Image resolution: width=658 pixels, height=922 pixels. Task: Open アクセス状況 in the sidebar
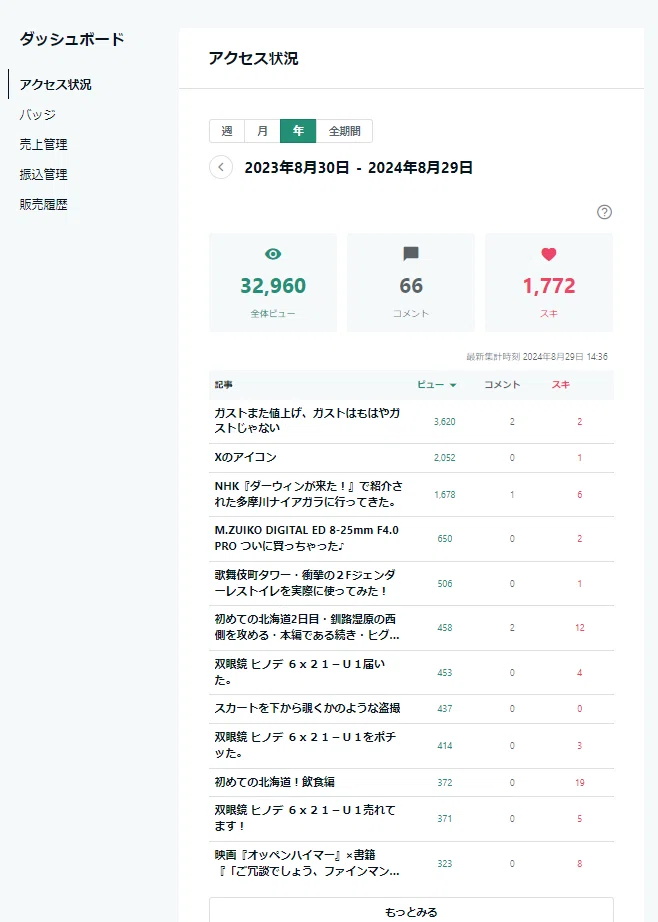[55, 84]
